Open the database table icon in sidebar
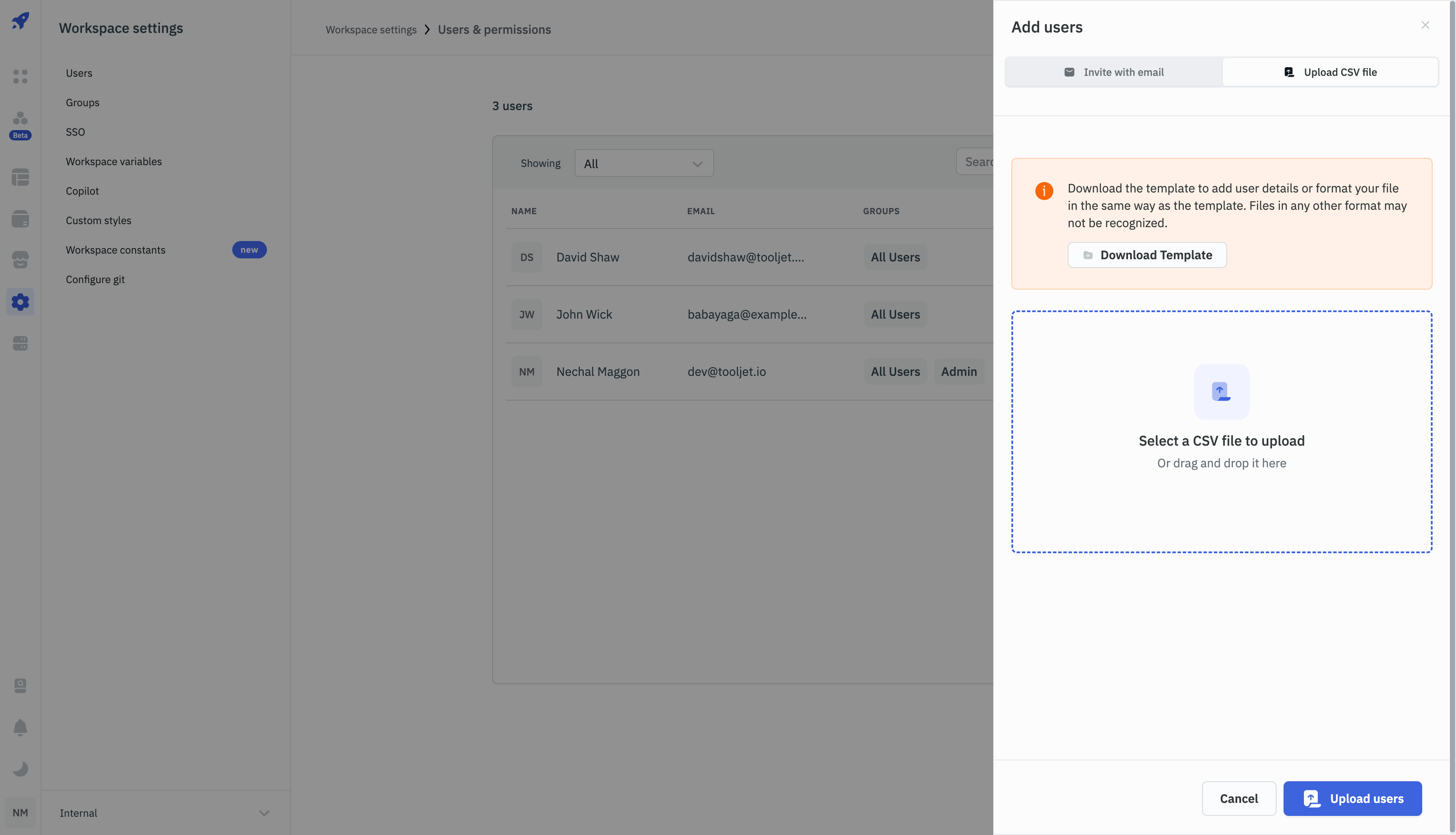 [x=20, y=177]
